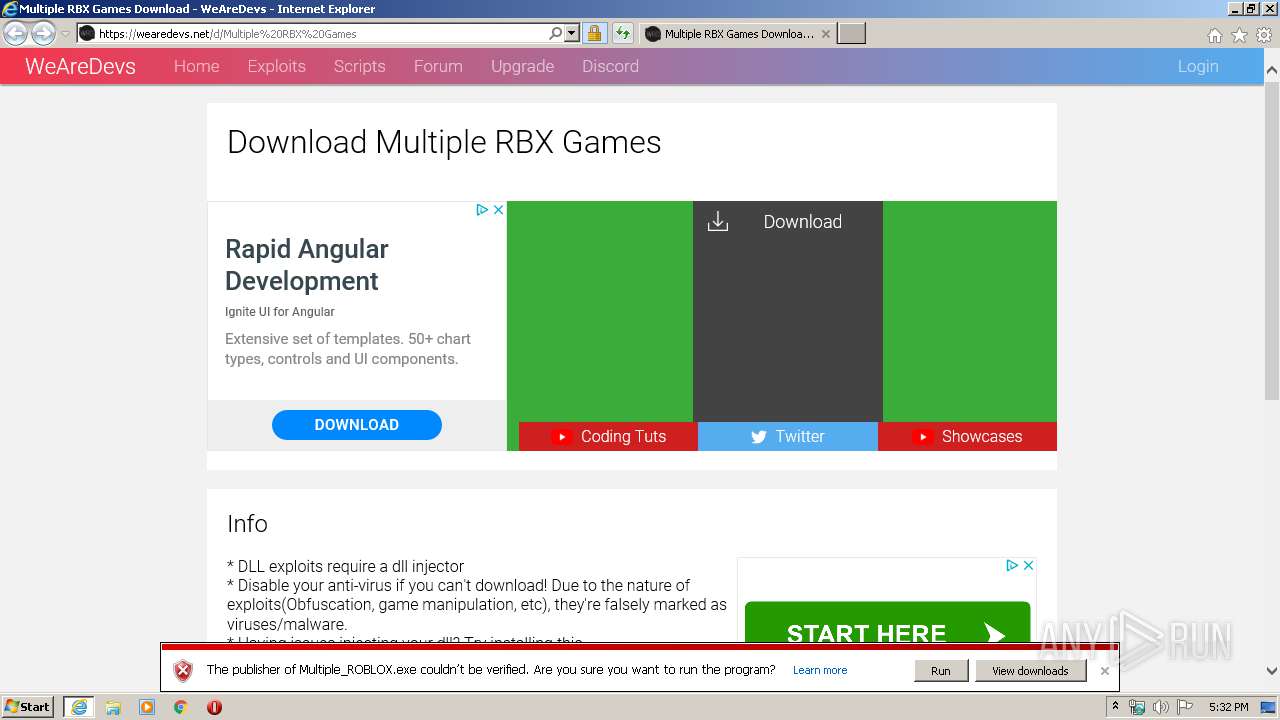Click the download arrow icon

718,222
